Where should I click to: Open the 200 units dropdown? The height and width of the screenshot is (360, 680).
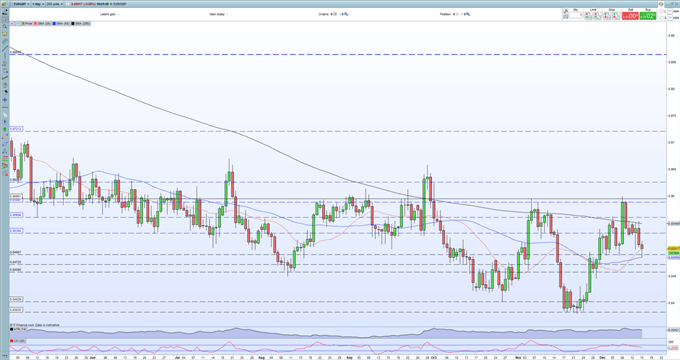pyautogui.click(x=55, y=4)
